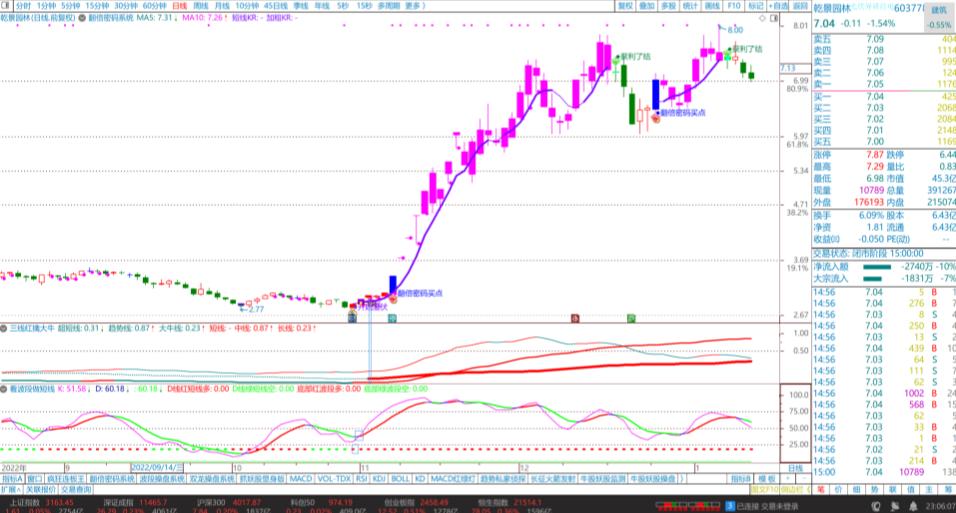Click the green info marker below late December

[631, 318]
